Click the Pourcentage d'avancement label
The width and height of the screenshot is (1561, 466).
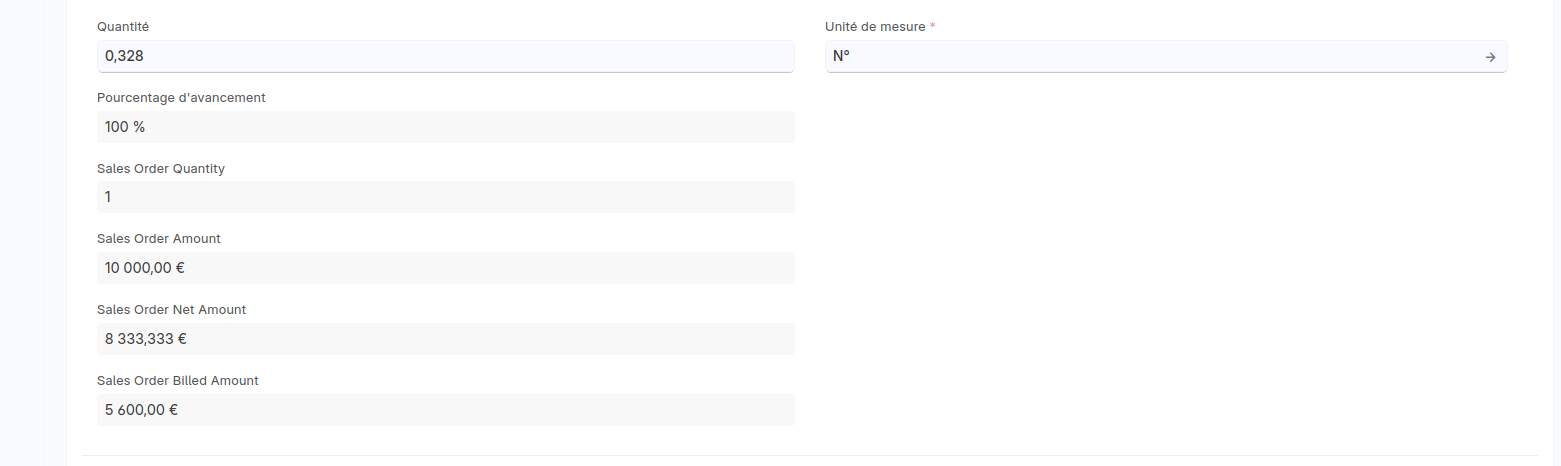pyautogui.click(x=181, y=98)
